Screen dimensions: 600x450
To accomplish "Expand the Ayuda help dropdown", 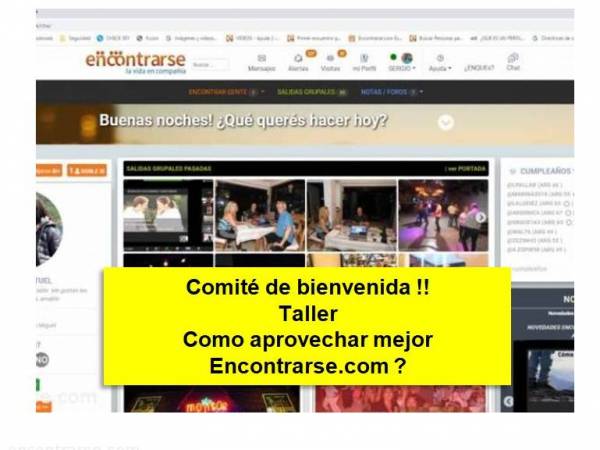I will tap(440, 68).
